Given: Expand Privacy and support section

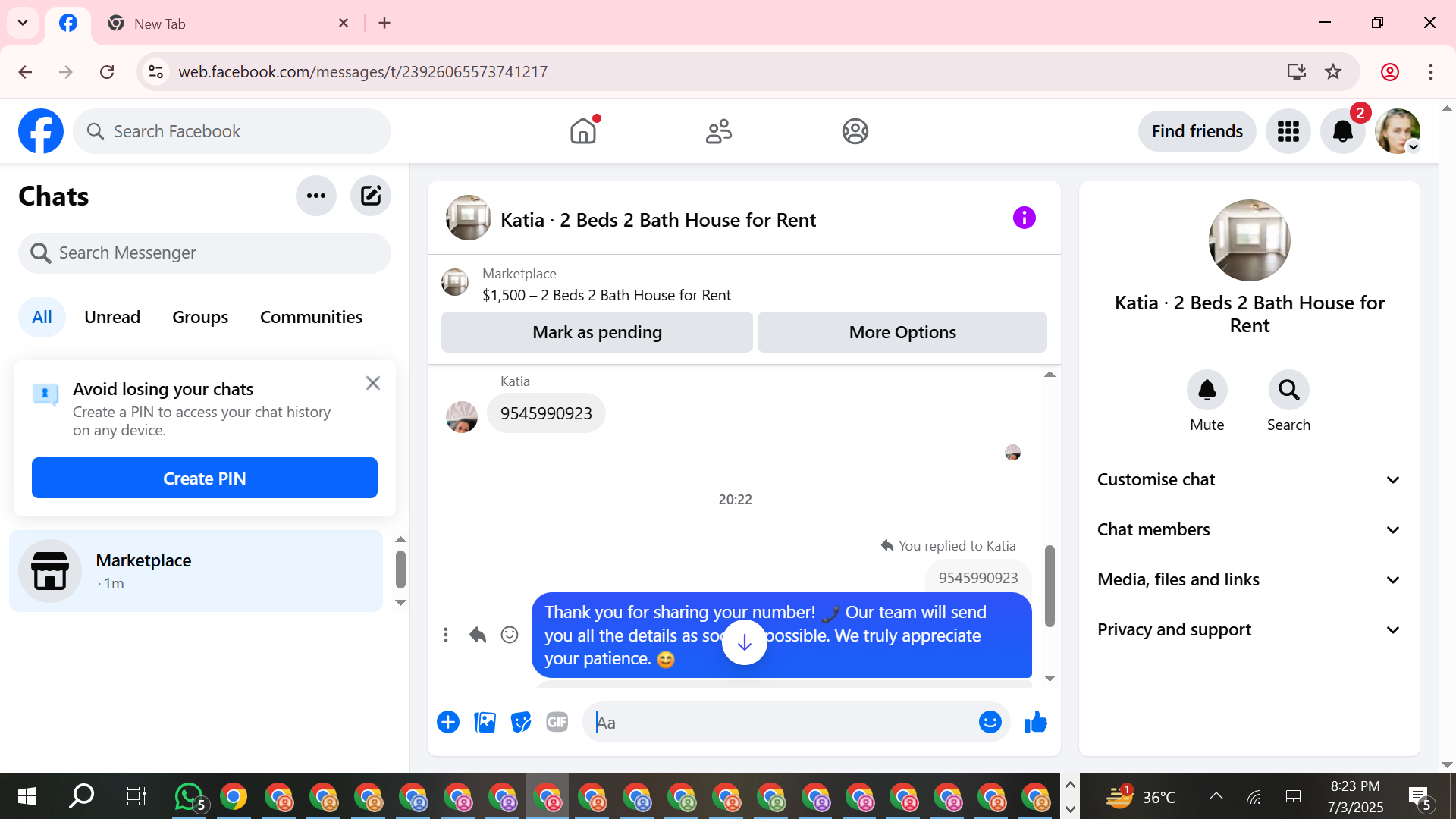Looking at the screenshot, I should point(1248,629).
